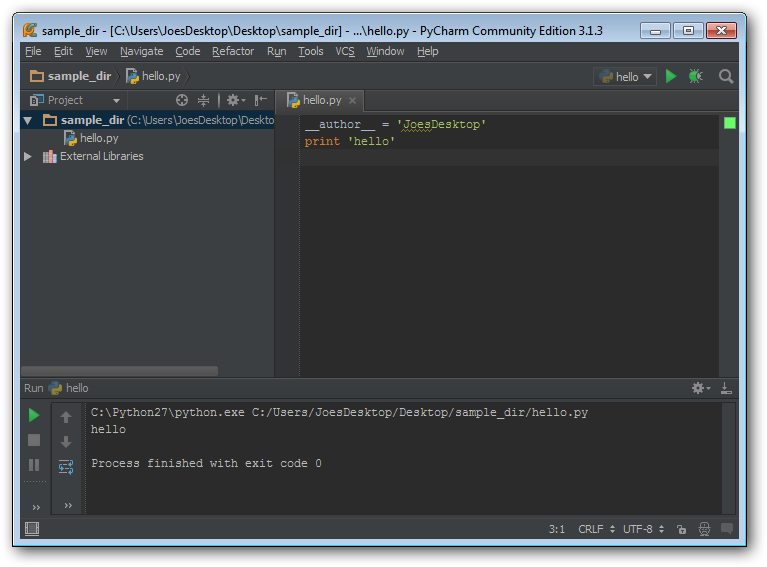Open the Hector inspection icon

(x=704, y=529)
